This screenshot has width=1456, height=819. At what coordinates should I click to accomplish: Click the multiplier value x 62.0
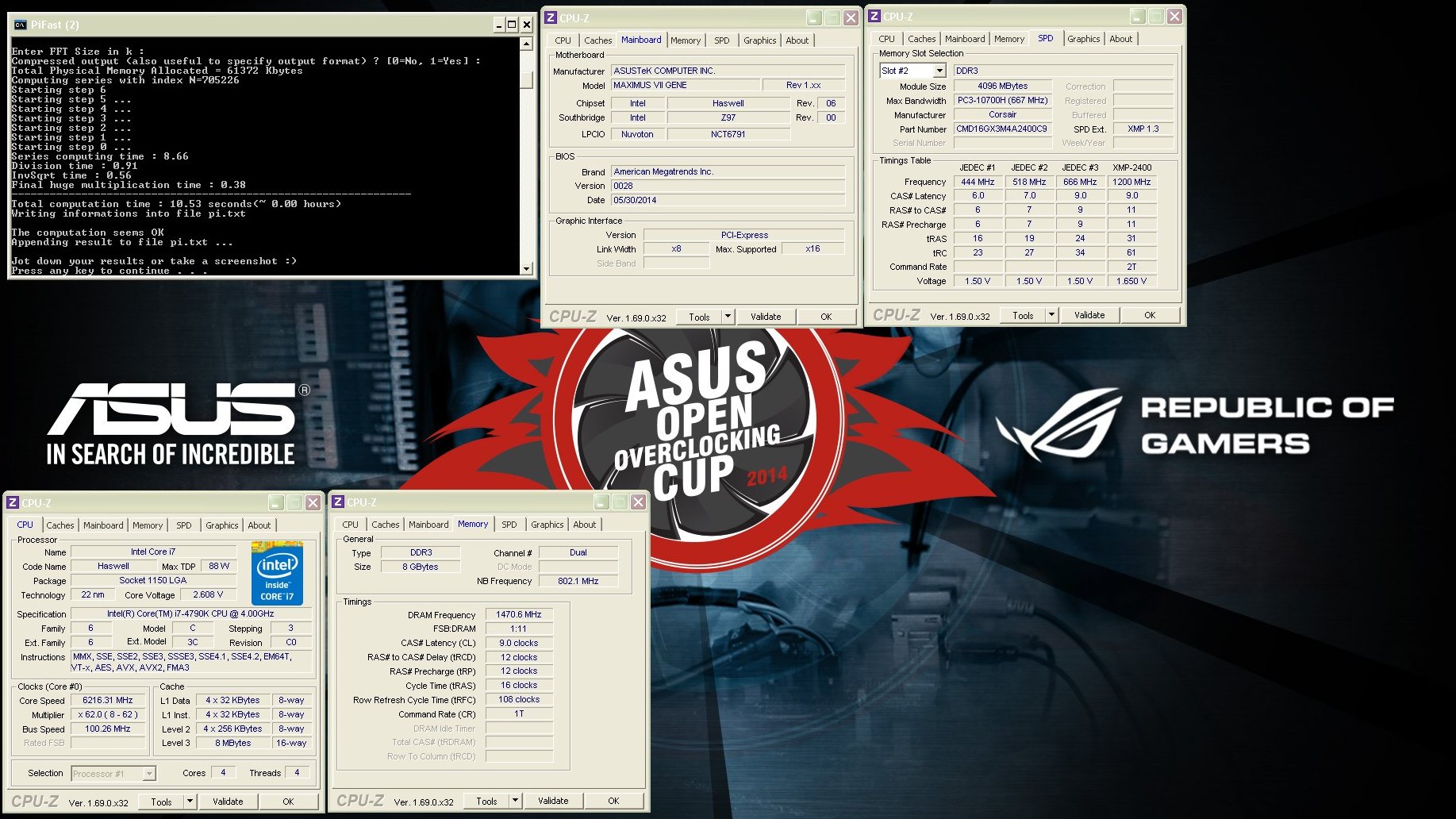click(x=108, y=714)
